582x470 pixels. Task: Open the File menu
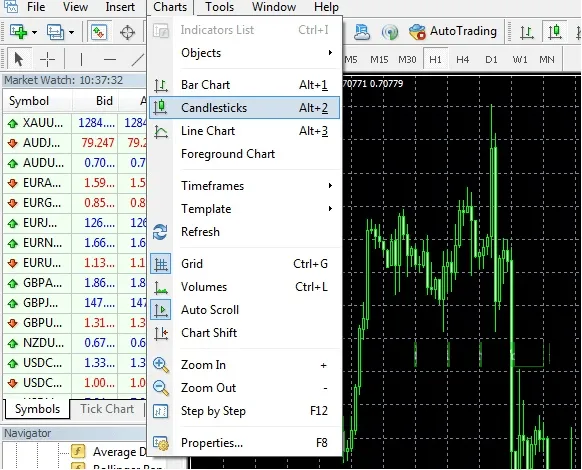point(36,7)
